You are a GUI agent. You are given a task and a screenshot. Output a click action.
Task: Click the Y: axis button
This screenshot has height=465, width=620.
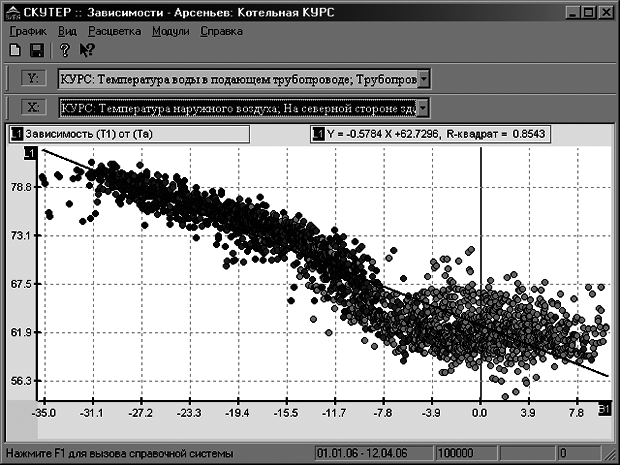click(x=33, y=78)
